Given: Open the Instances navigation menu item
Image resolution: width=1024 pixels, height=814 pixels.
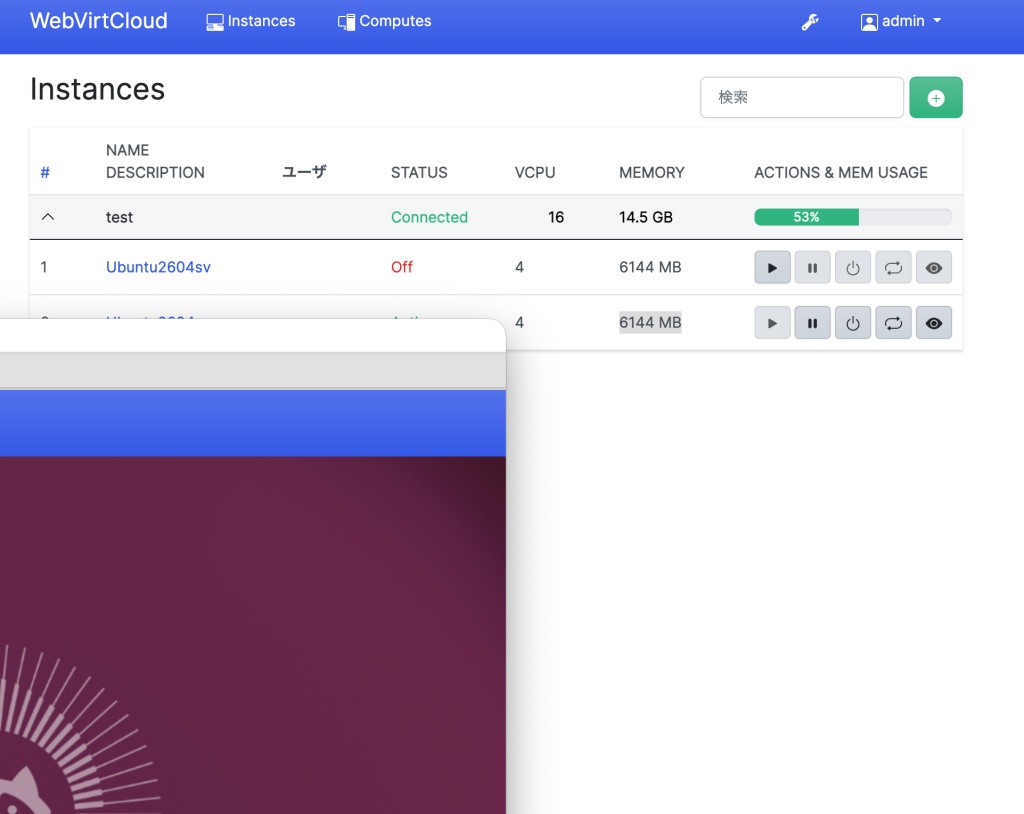Looking at the screenshot, I should [251, 21].
